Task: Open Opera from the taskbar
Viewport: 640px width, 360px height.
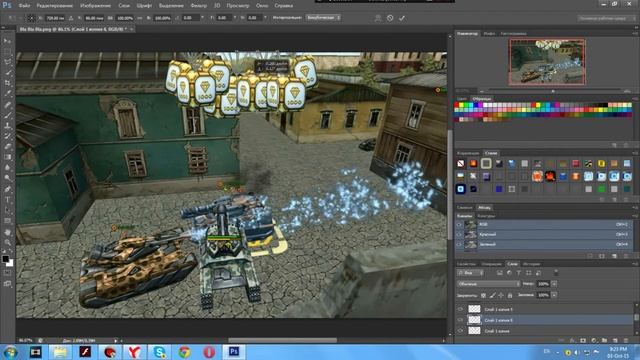Action: [x=209, y=352]
